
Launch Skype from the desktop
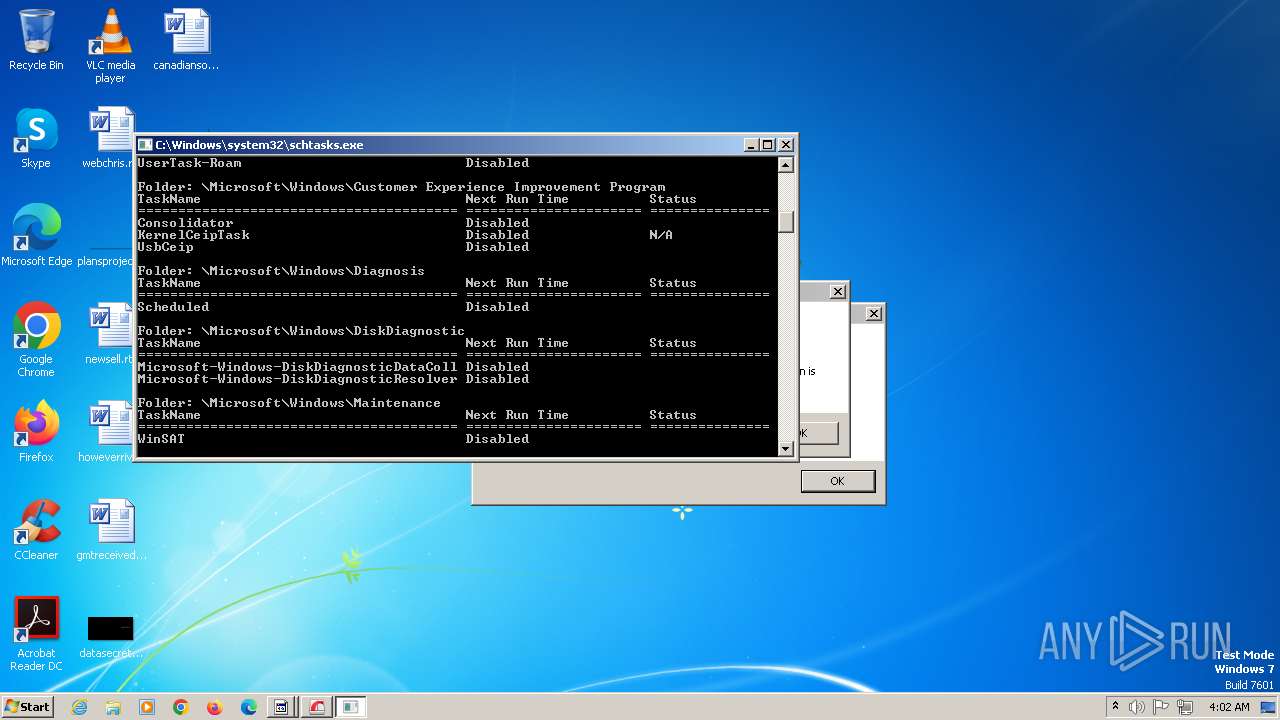[x=36, y=138]
